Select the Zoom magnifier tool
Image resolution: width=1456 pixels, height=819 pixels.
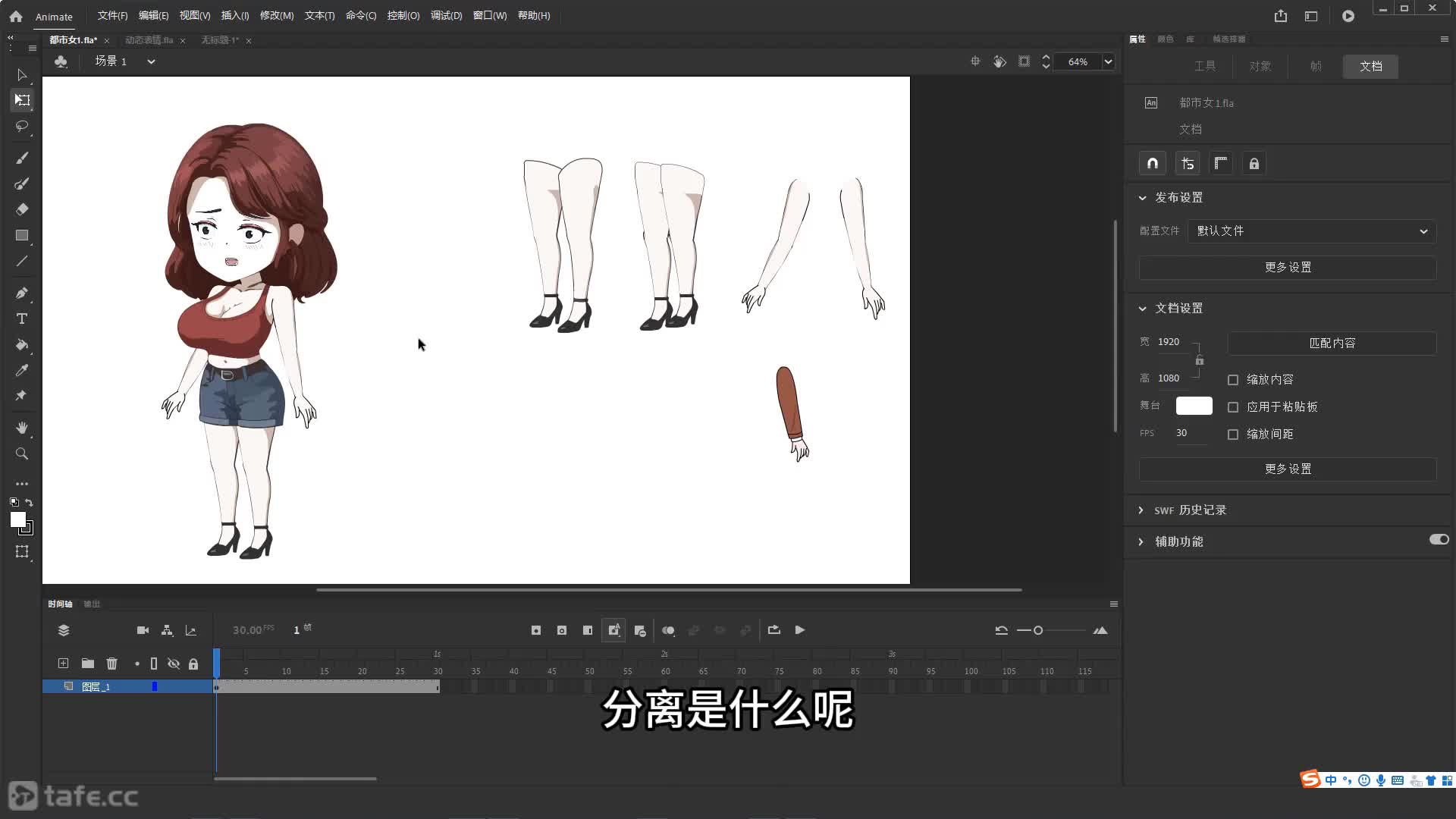click(22, 454)
